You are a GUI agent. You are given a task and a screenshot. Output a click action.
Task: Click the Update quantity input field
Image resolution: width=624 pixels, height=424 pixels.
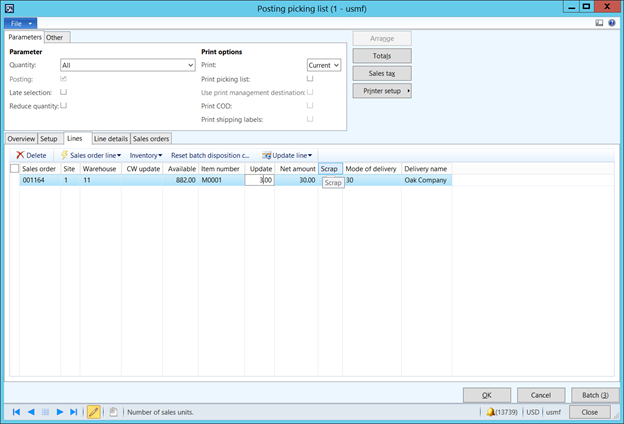(260, 181)
